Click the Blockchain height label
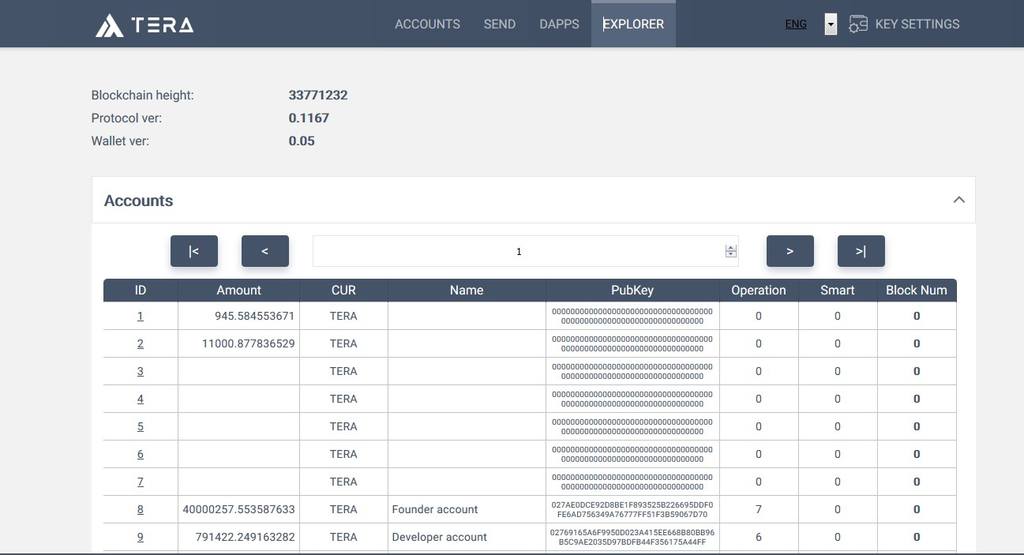1024x555 pixels. [142, 95]
